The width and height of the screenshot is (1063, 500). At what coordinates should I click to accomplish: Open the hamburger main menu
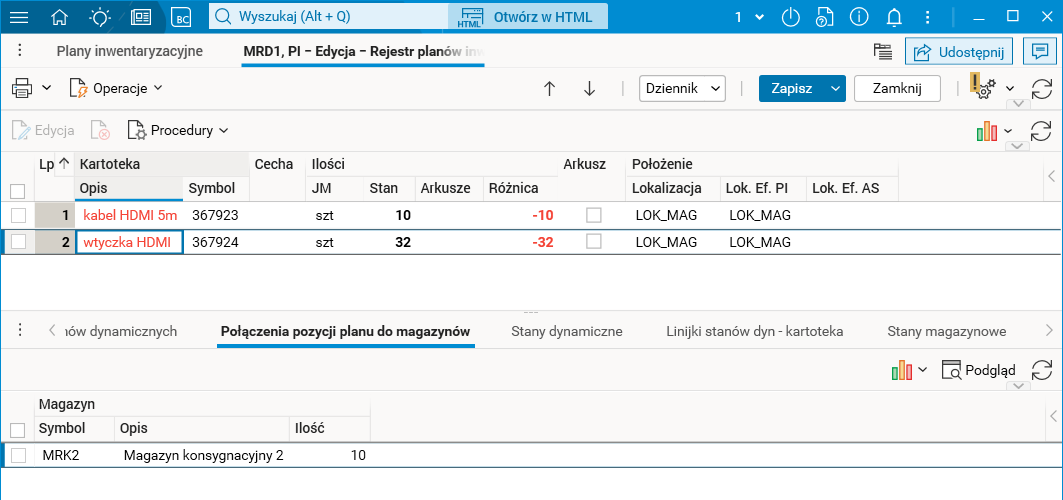pos(19,17)
